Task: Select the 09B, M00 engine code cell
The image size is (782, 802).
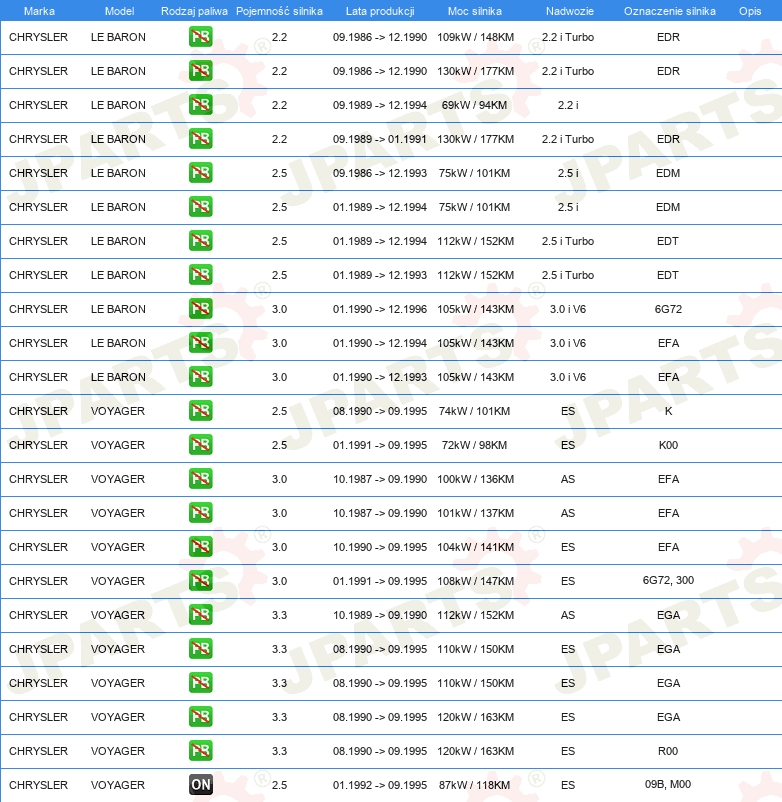Action: (x=668, y=785)
